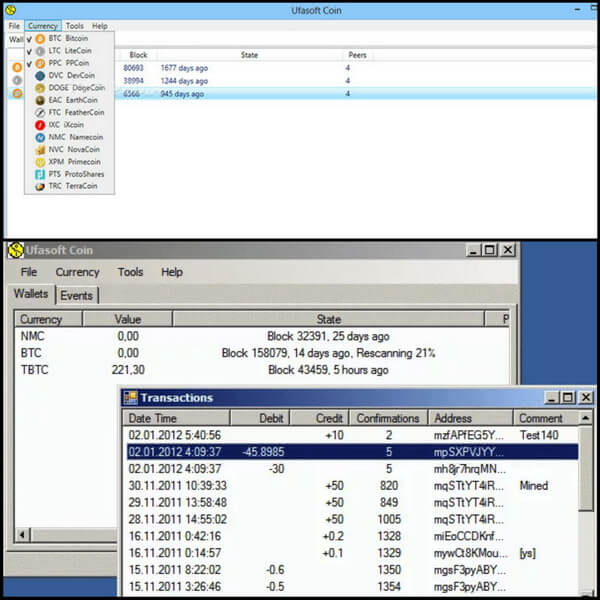Sort transactions by Credit header

coord(320,418)
